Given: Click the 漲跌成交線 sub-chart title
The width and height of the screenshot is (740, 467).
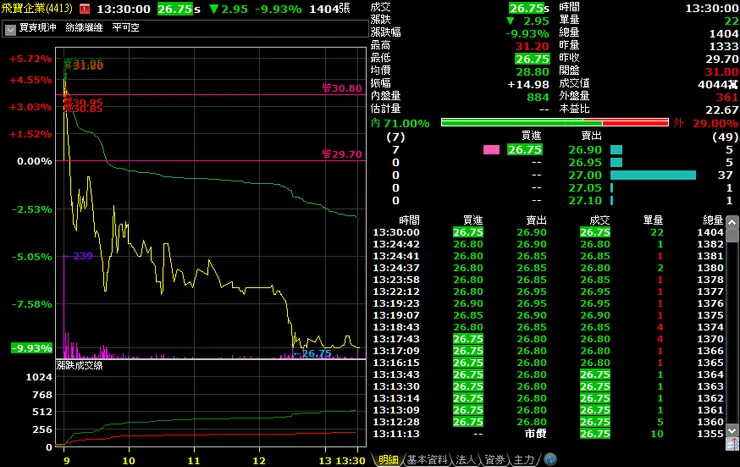Looking at the screenshot, I should point(79,366).
